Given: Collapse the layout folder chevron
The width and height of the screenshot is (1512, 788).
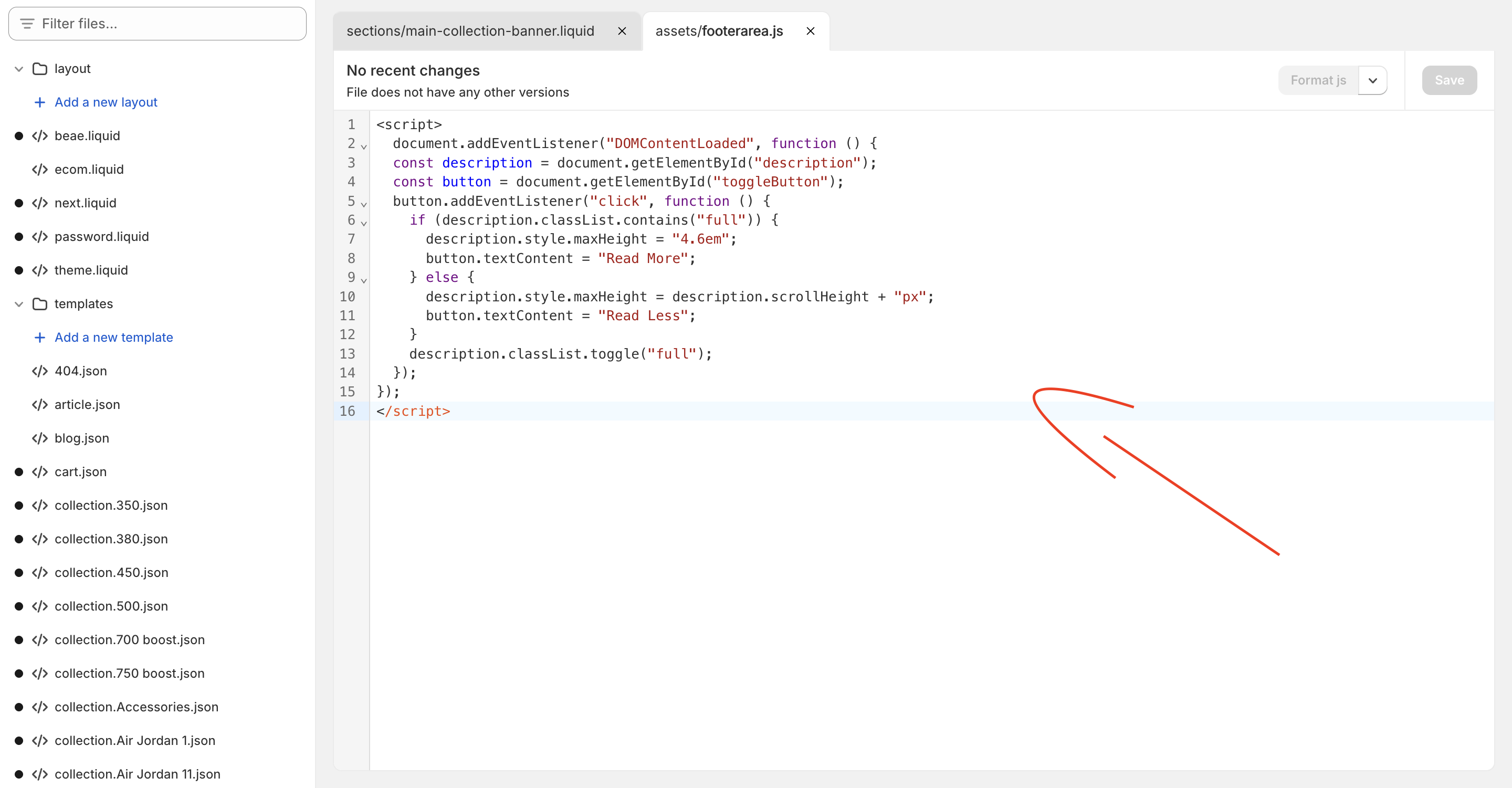Looking at the screenshot, I should pos(19,69).
